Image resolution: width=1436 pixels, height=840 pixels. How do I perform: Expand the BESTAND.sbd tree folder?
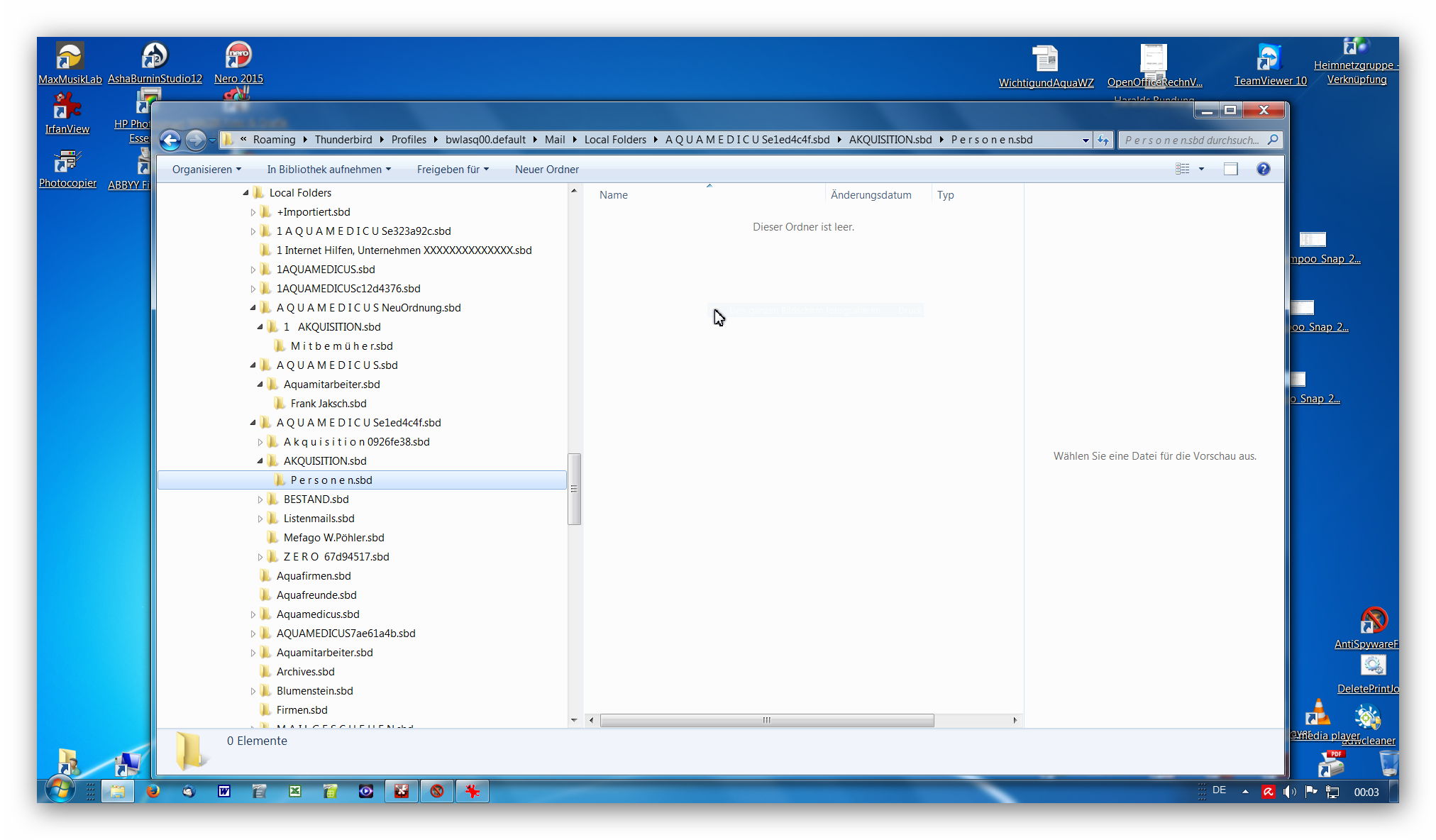click(x=260, y=499)
